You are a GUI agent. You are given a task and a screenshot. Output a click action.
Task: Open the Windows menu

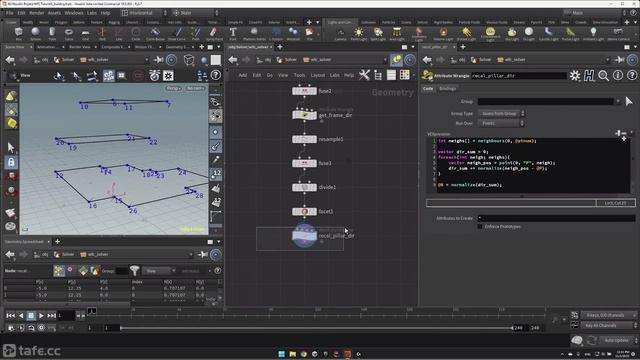74,13
